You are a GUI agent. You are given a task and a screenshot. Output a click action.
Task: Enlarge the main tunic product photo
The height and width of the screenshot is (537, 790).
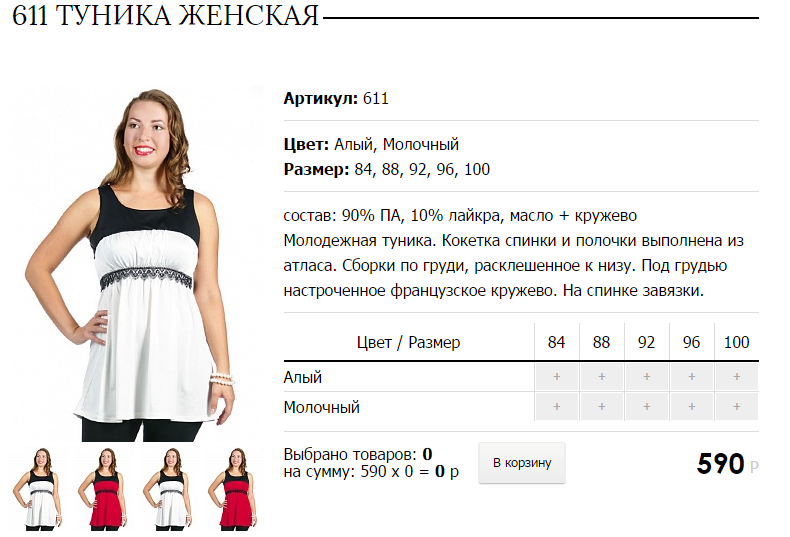pyautogui.click(x=136, y=263)
